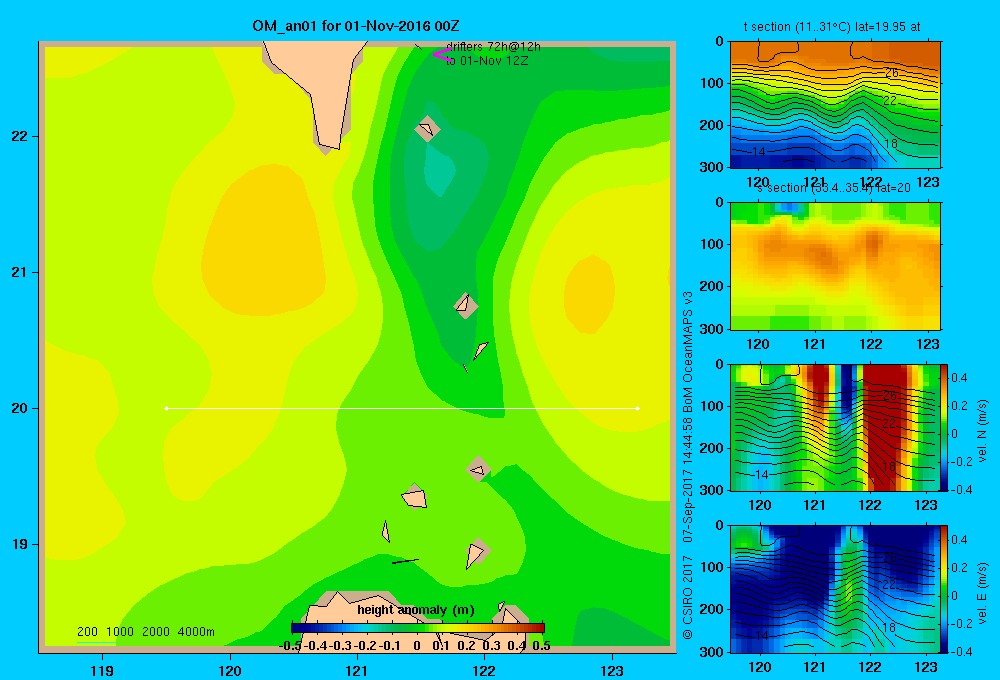Click the "0.4" tick on vel. N colorbar
1000x680 pixels.
(959, 378)
